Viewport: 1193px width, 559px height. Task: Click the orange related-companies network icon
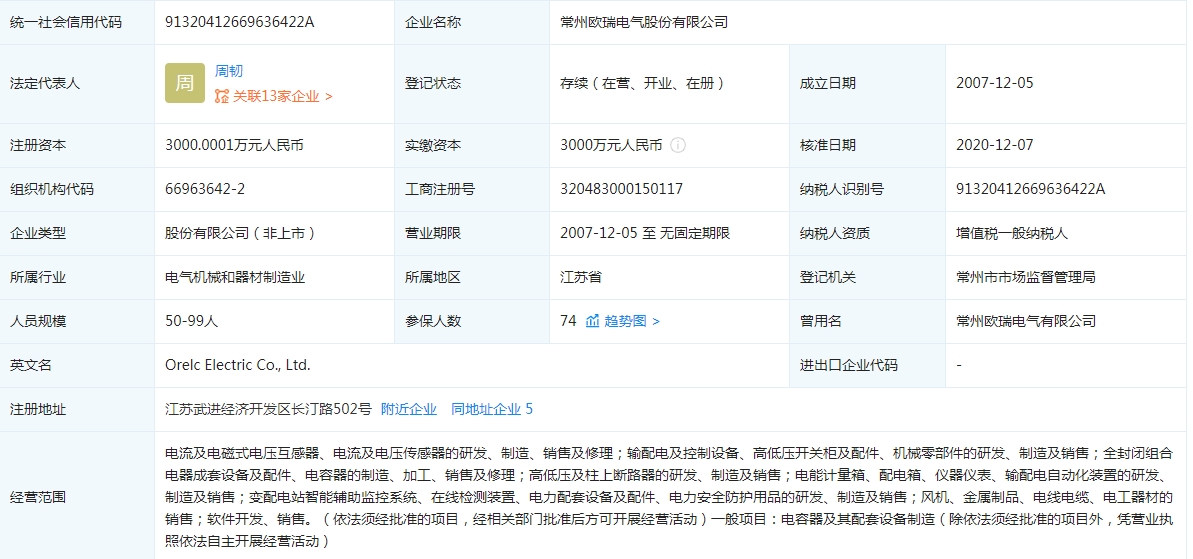click(222, 97)
